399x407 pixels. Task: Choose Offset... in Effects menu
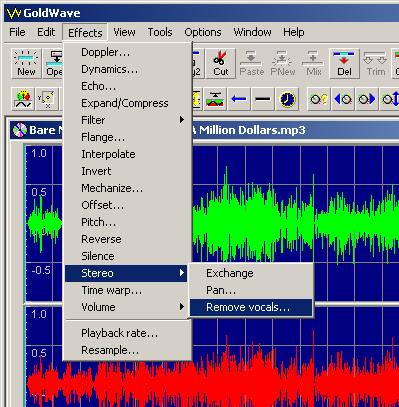coord(127,205)
